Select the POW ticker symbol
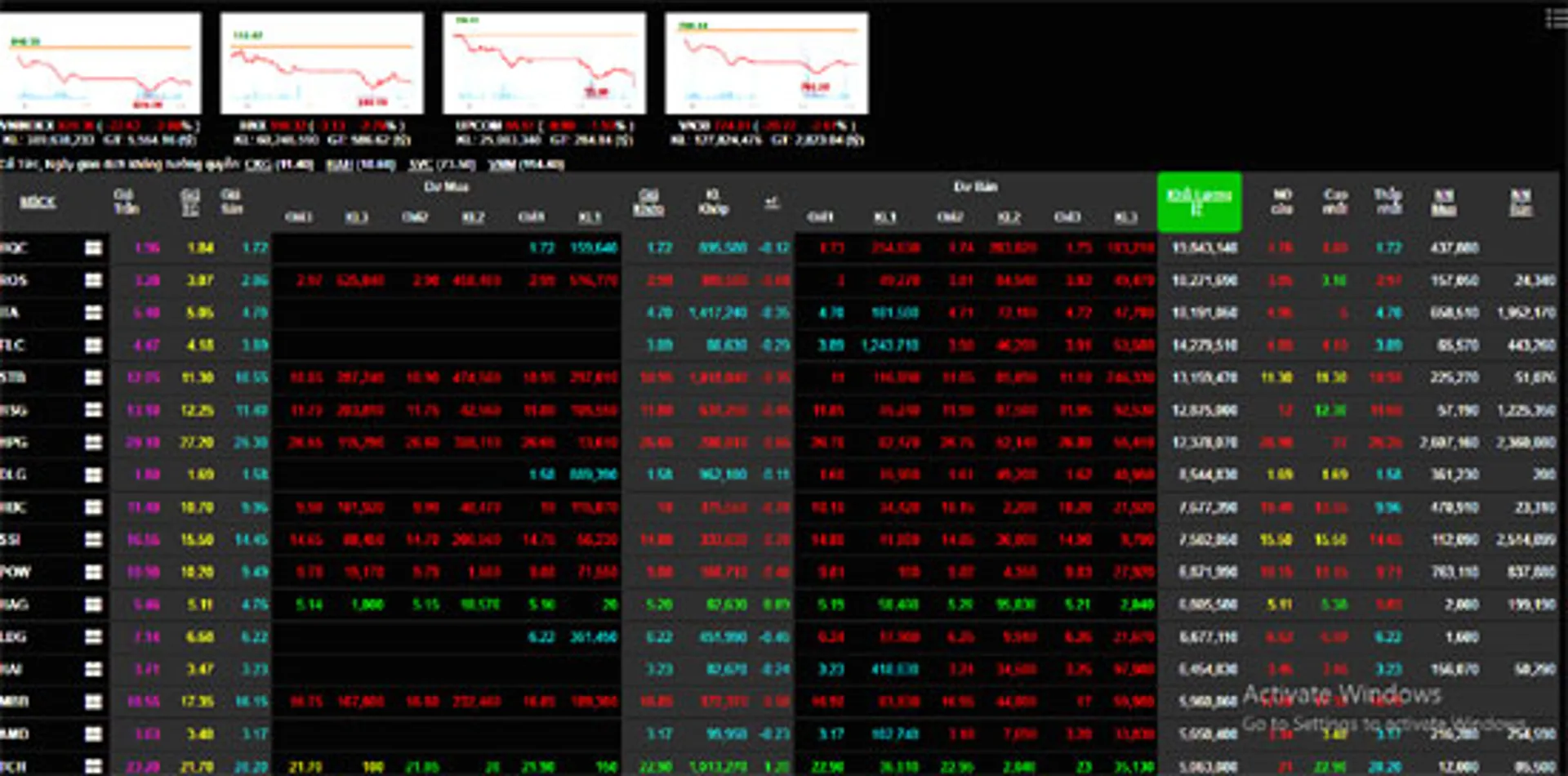This screenshot has width=1568, height=776. pos(16,572)
